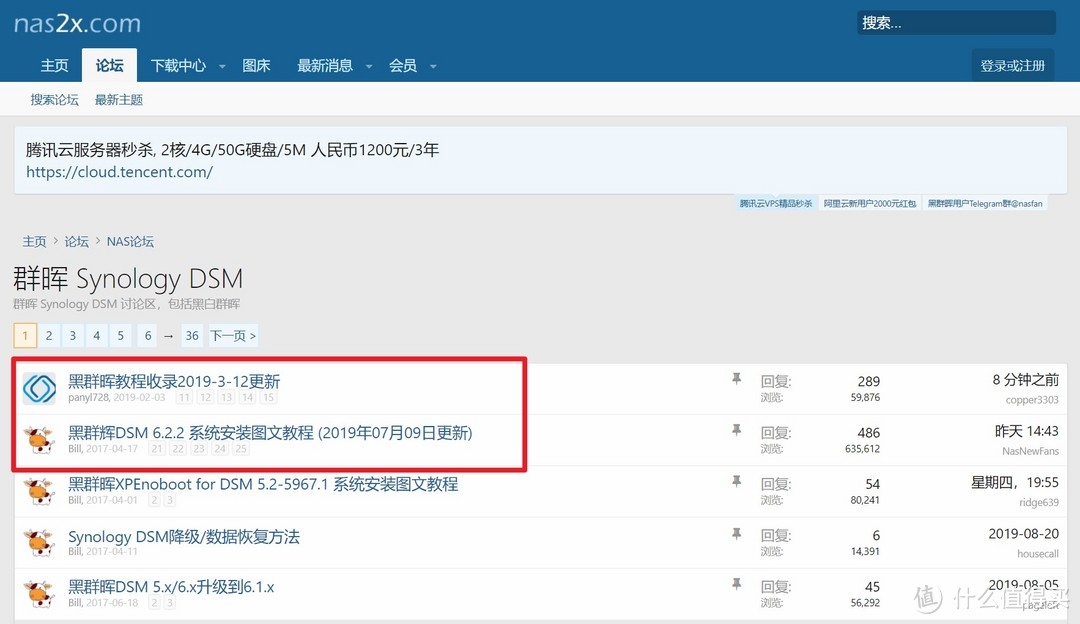Open thread 黑群晖XPEnoboot for DSM 5.2-5967.1 系统安装图文教程

[x=263, y=484]
